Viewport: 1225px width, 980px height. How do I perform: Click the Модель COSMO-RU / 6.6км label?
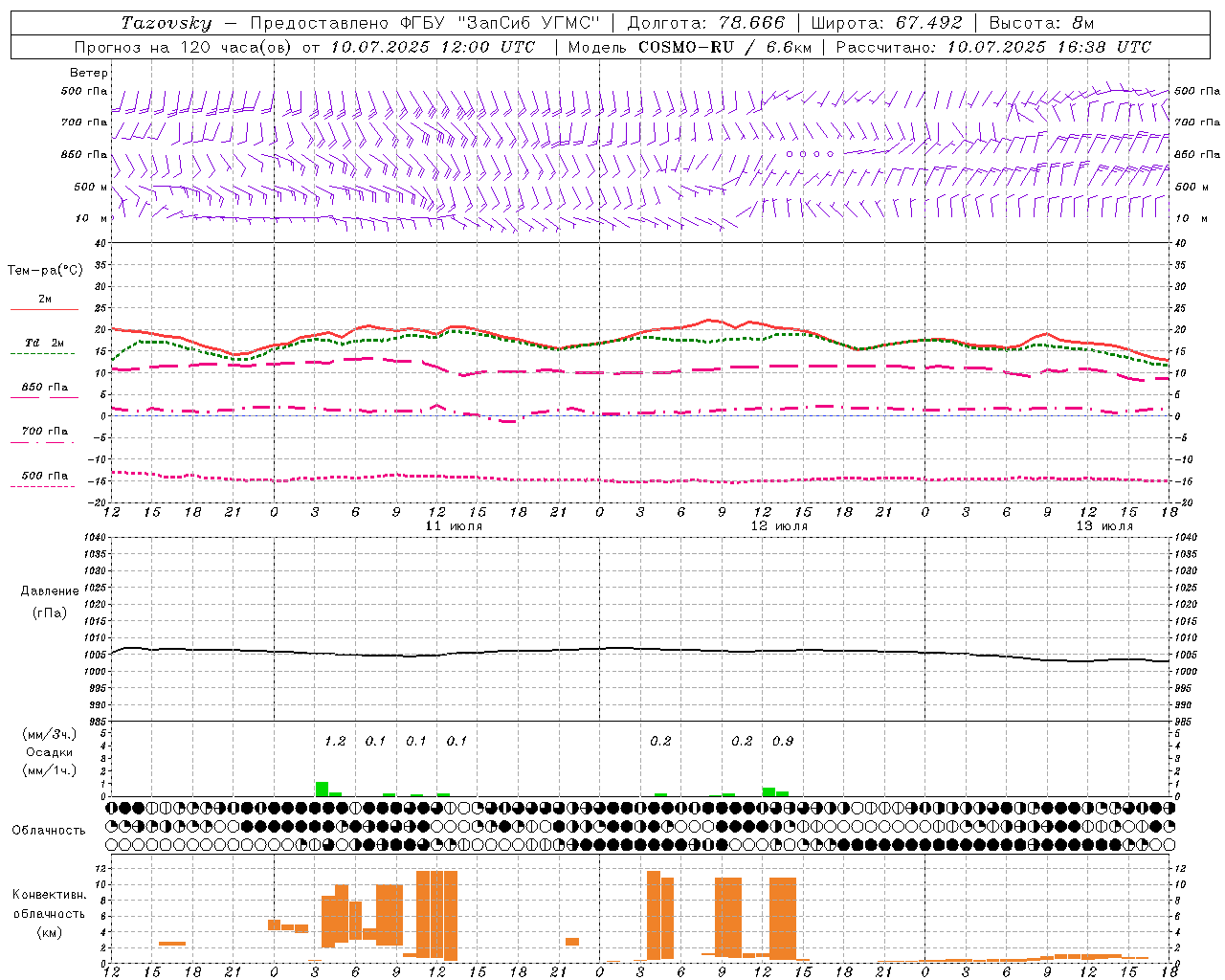pos(689,47)
